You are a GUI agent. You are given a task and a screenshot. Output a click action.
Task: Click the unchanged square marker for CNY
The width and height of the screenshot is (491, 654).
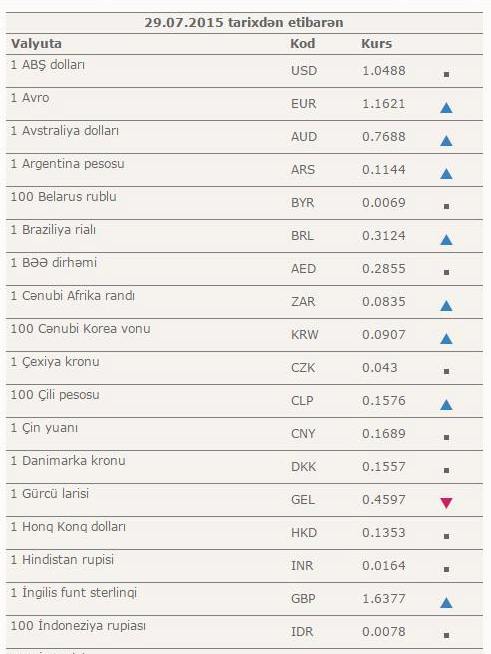[446, 438]
